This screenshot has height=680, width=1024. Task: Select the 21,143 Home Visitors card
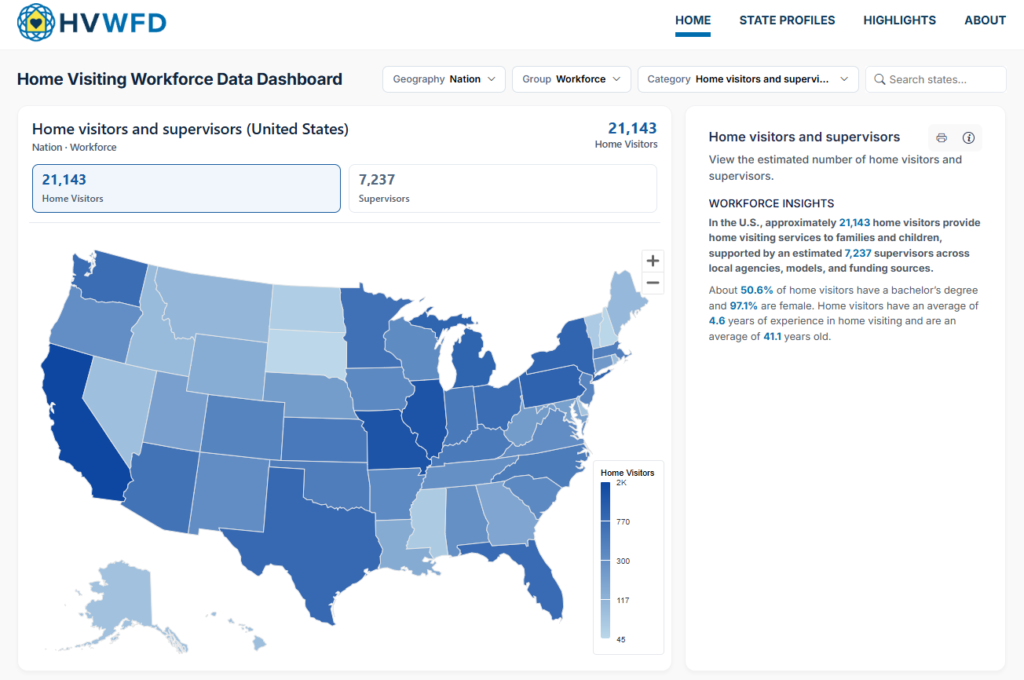tap(186, 188)
